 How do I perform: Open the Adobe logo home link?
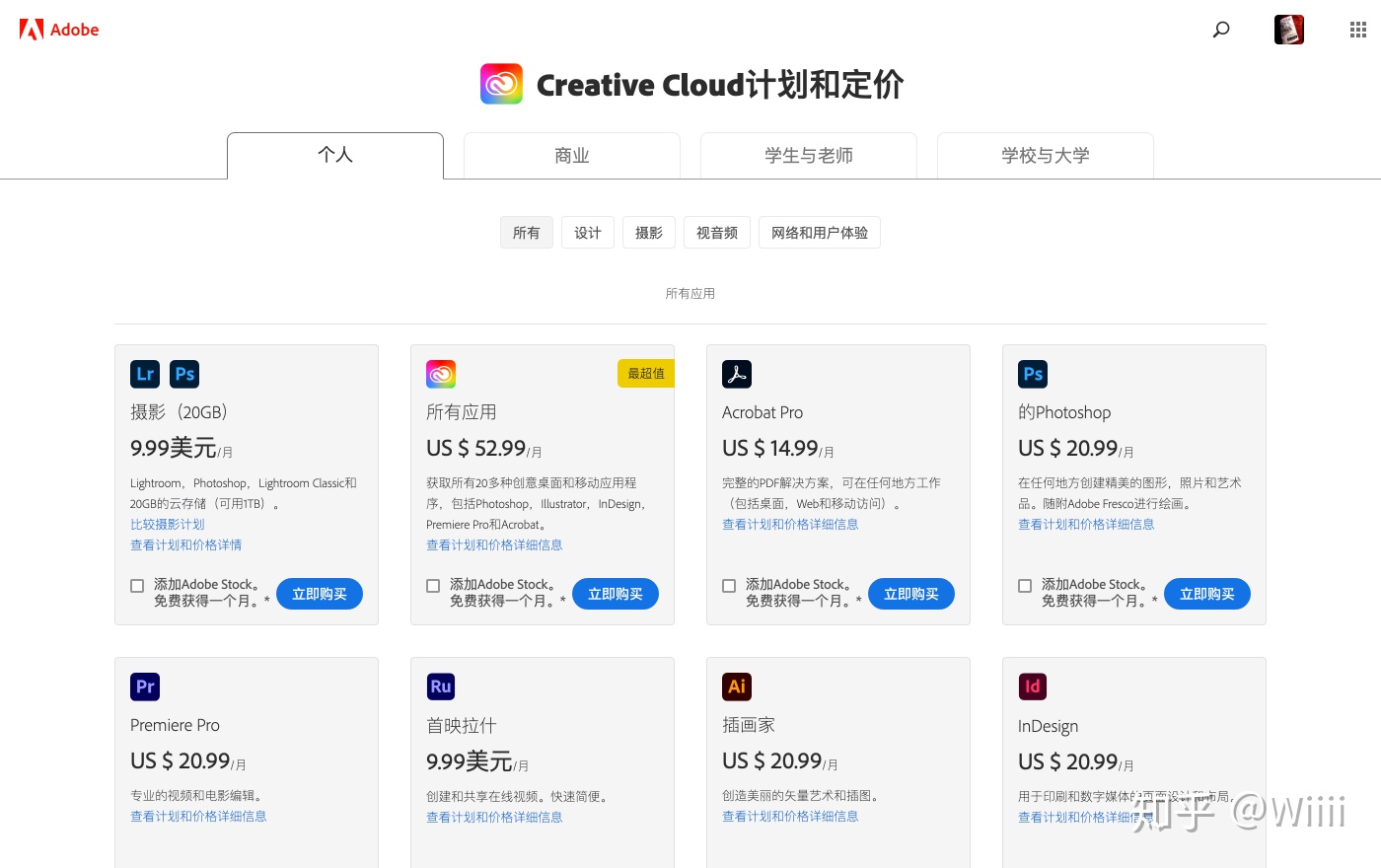coord(59,30)
